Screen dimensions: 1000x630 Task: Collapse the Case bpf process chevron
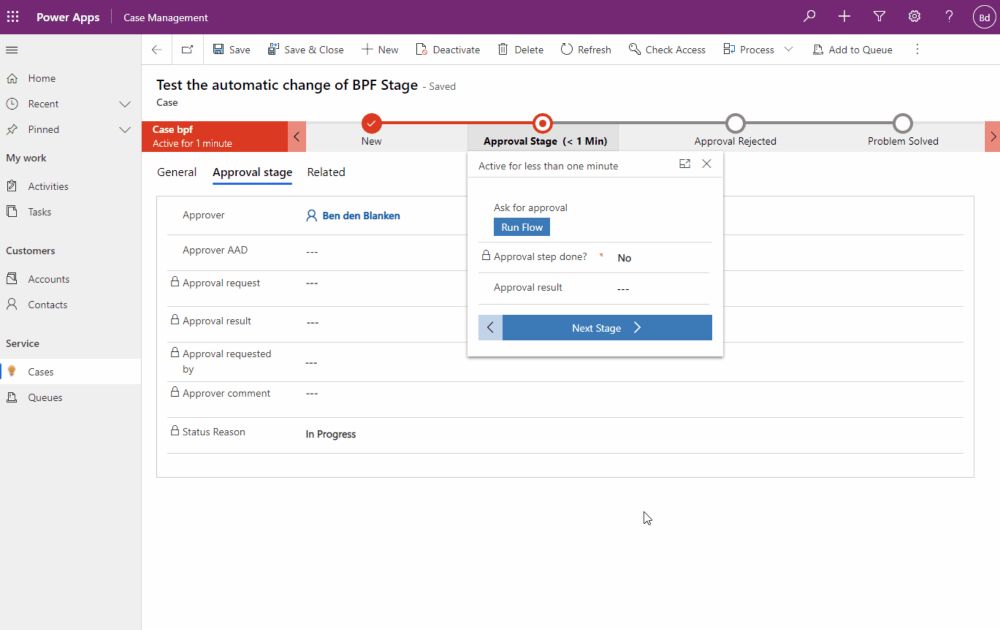297,136
